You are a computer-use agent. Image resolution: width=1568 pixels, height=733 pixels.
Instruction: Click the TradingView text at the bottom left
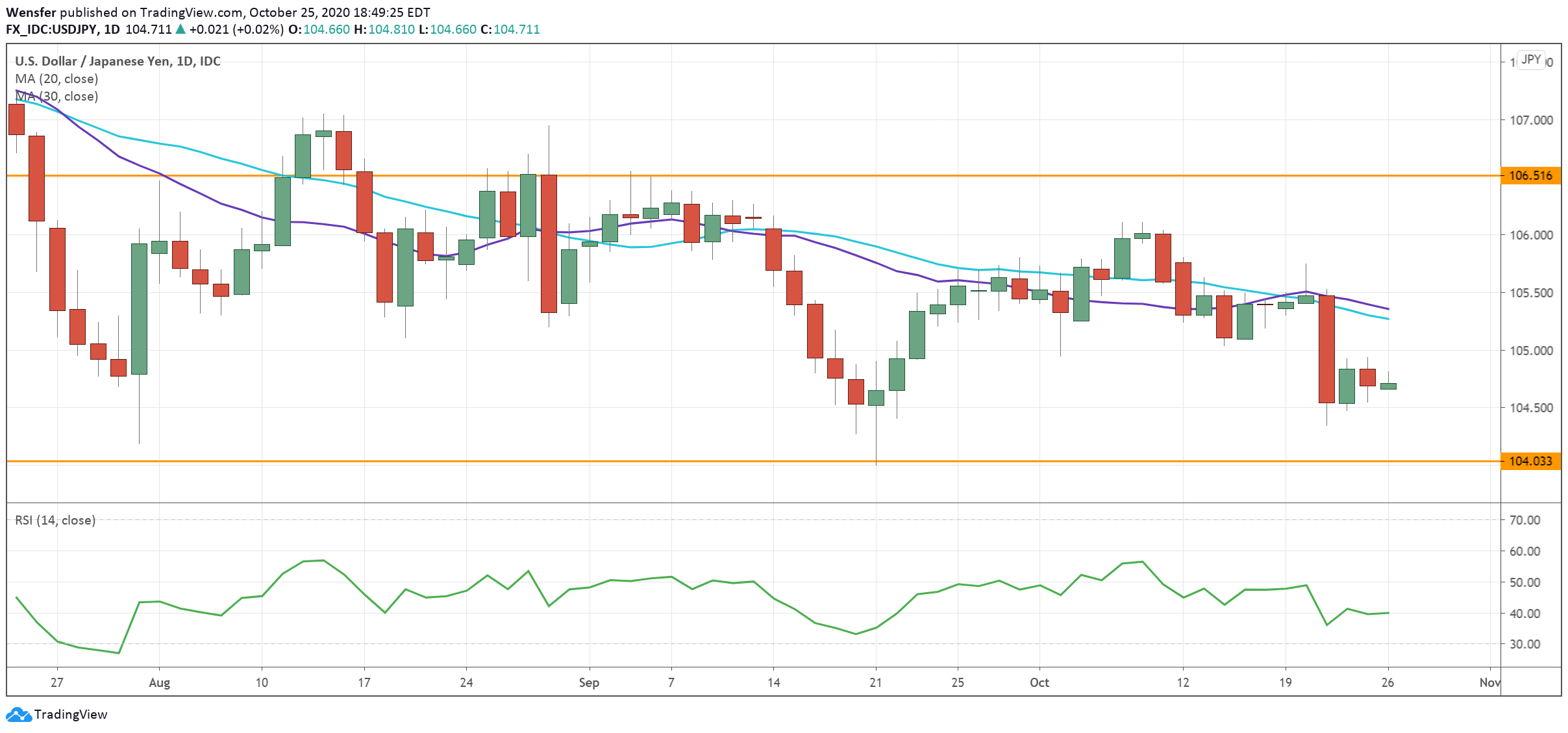[71, 714]
